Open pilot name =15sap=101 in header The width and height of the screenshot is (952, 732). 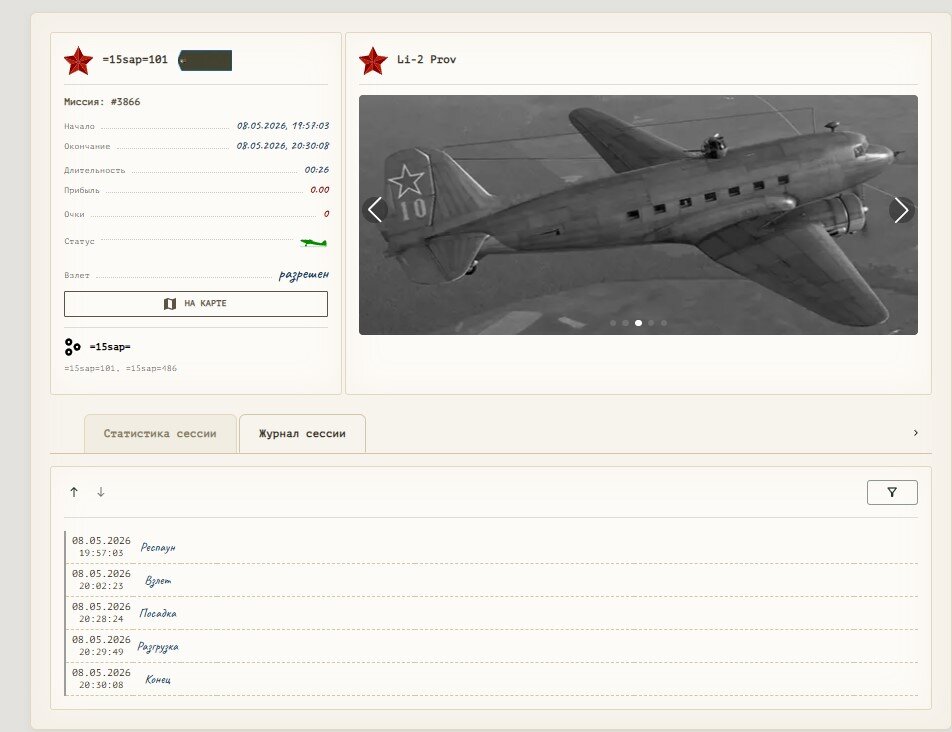135,59
